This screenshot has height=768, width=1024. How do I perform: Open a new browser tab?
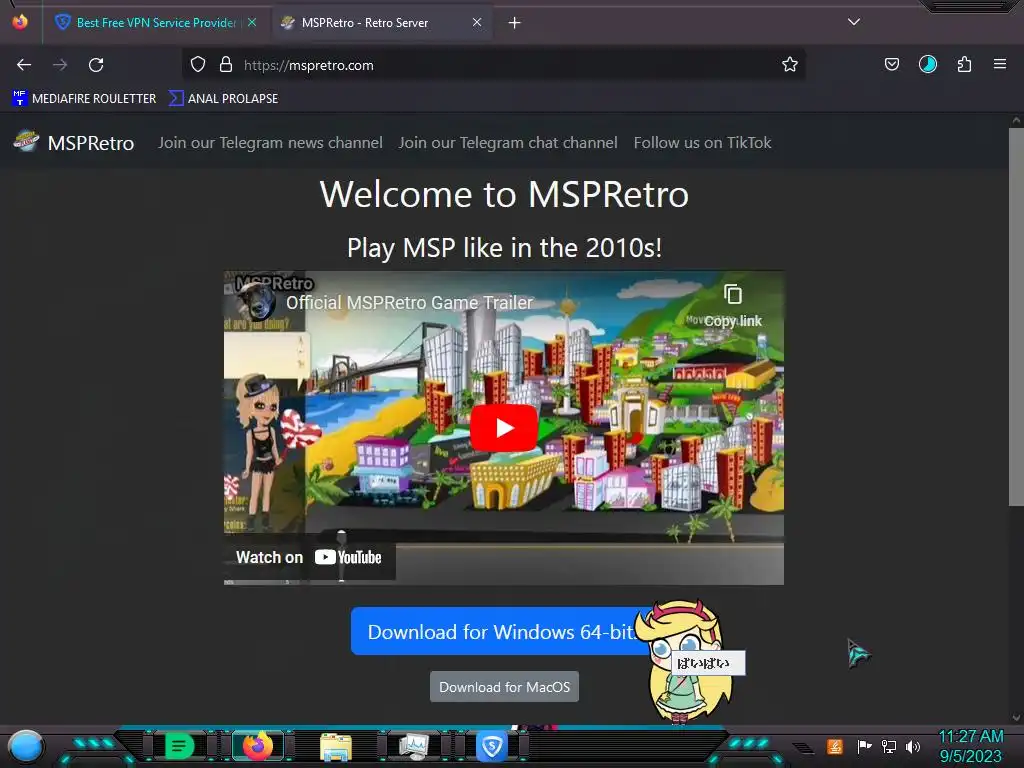(x=515, y=23)
